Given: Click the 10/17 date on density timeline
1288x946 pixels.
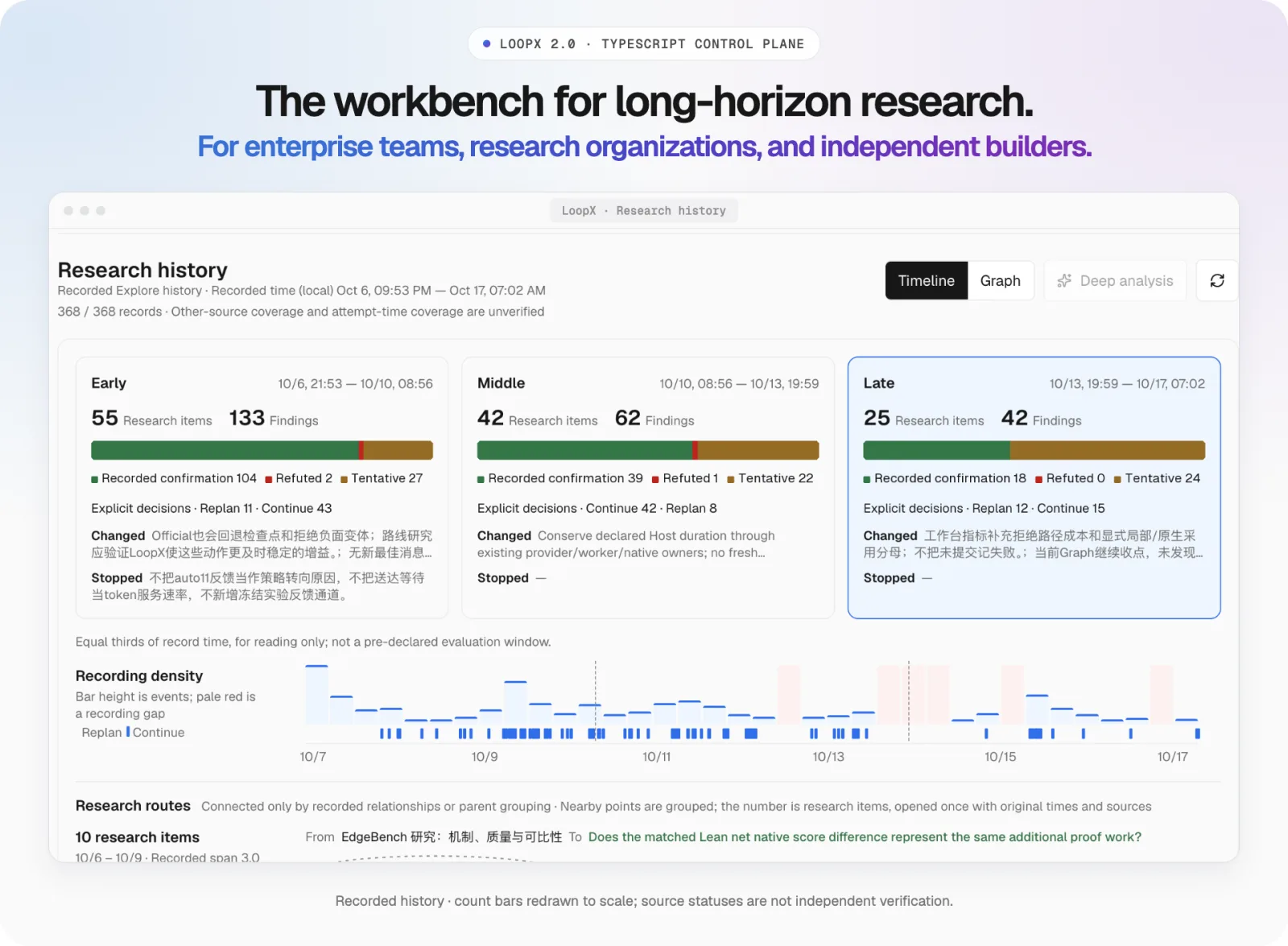Looking at the screenshot, I should pos(1173,757).
